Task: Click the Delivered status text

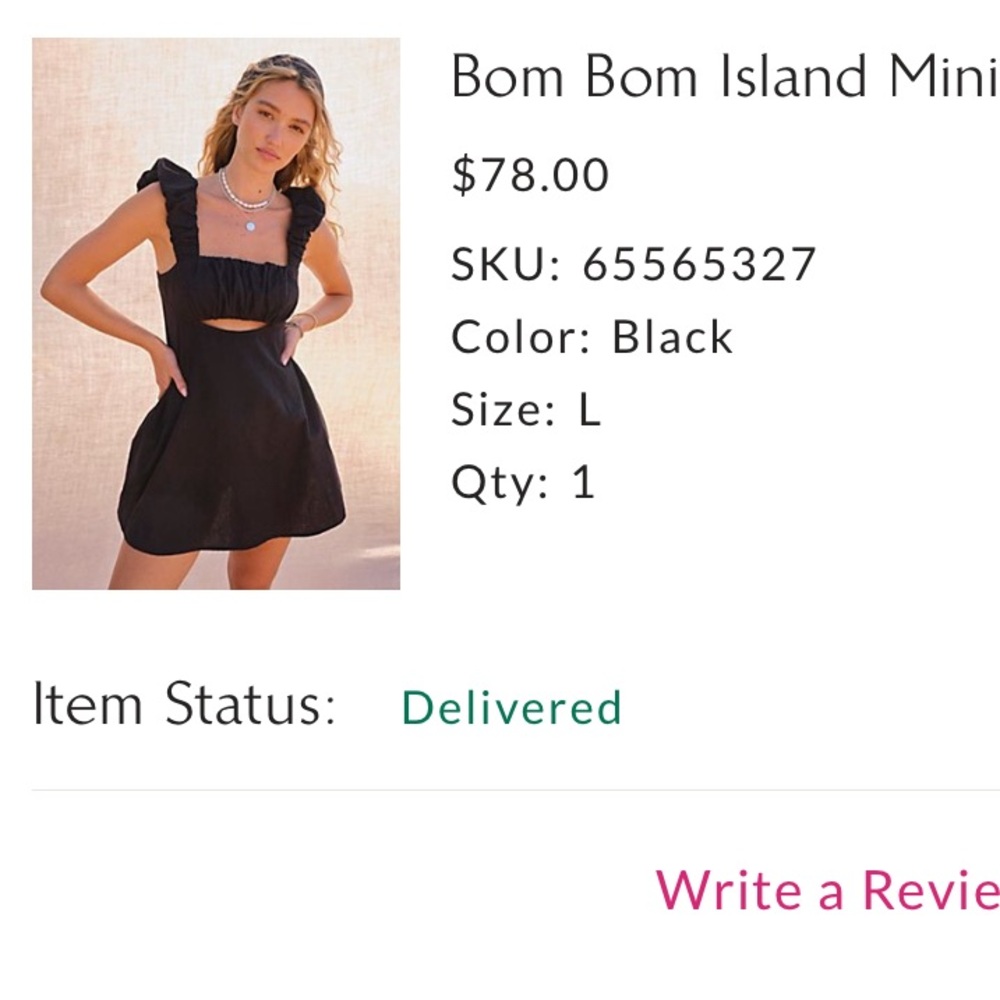Action: 512,707
